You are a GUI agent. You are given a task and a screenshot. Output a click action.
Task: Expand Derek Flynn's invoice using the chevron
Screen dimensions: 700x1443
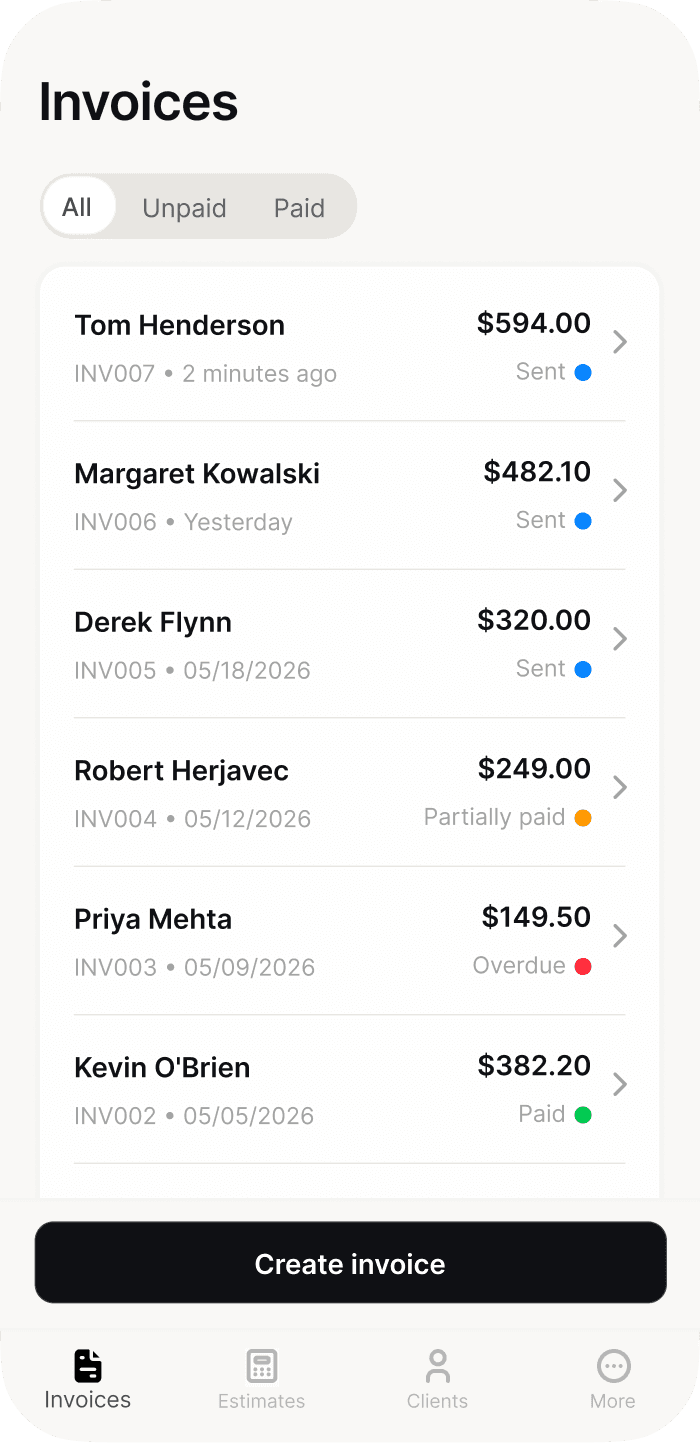pos(619,639)
